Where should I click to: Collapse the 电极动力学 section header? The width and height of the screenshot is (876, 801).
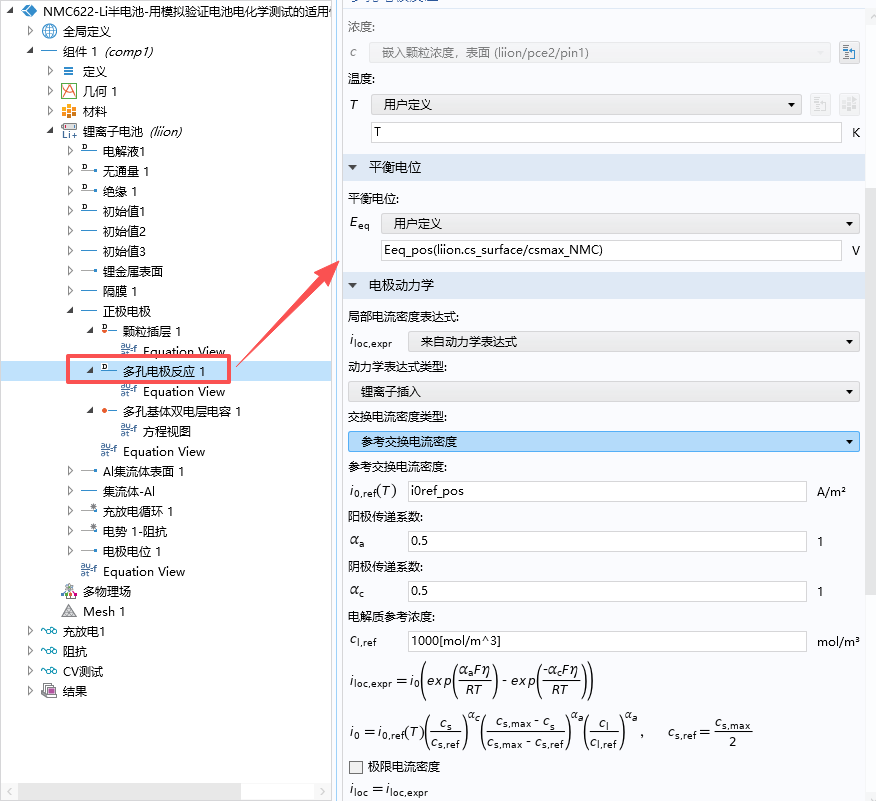pyautogui.click(x=352, y=285)
